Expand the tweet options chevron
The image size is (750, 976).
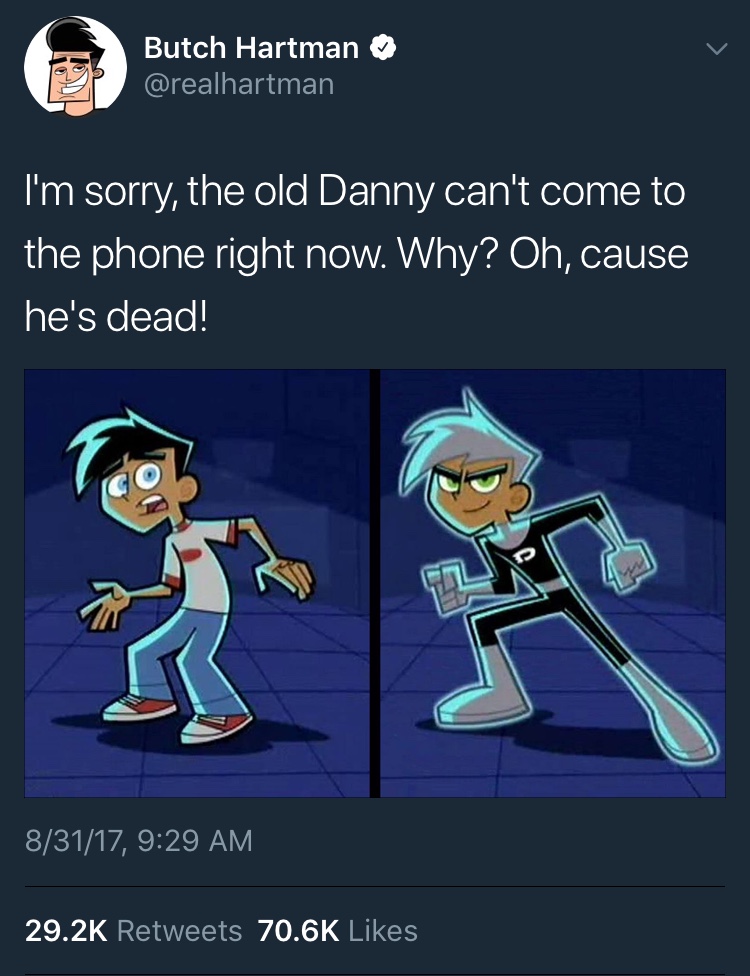[717, 49]
